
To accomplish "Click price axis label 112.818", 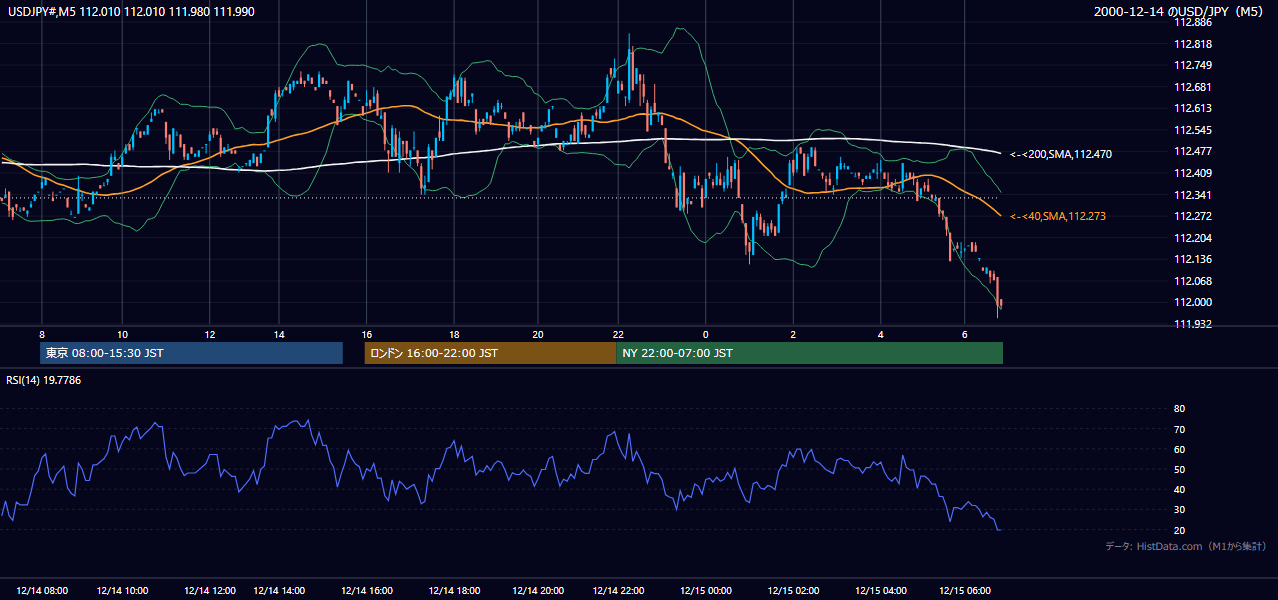I will tap(1195, 44).
